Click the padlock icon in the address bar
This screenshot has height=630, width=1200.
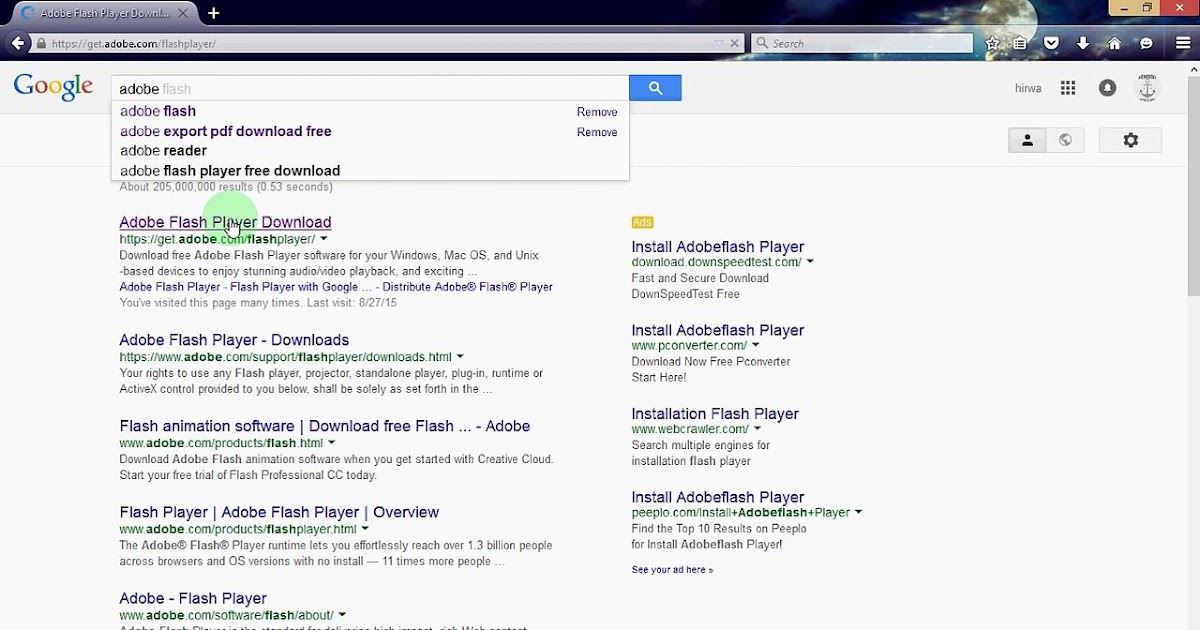41,44
